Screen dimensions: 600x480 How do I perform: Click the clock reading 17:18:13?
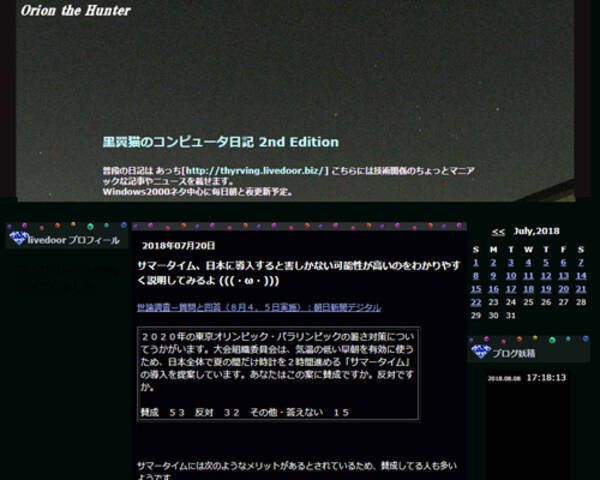click(546, 378)
